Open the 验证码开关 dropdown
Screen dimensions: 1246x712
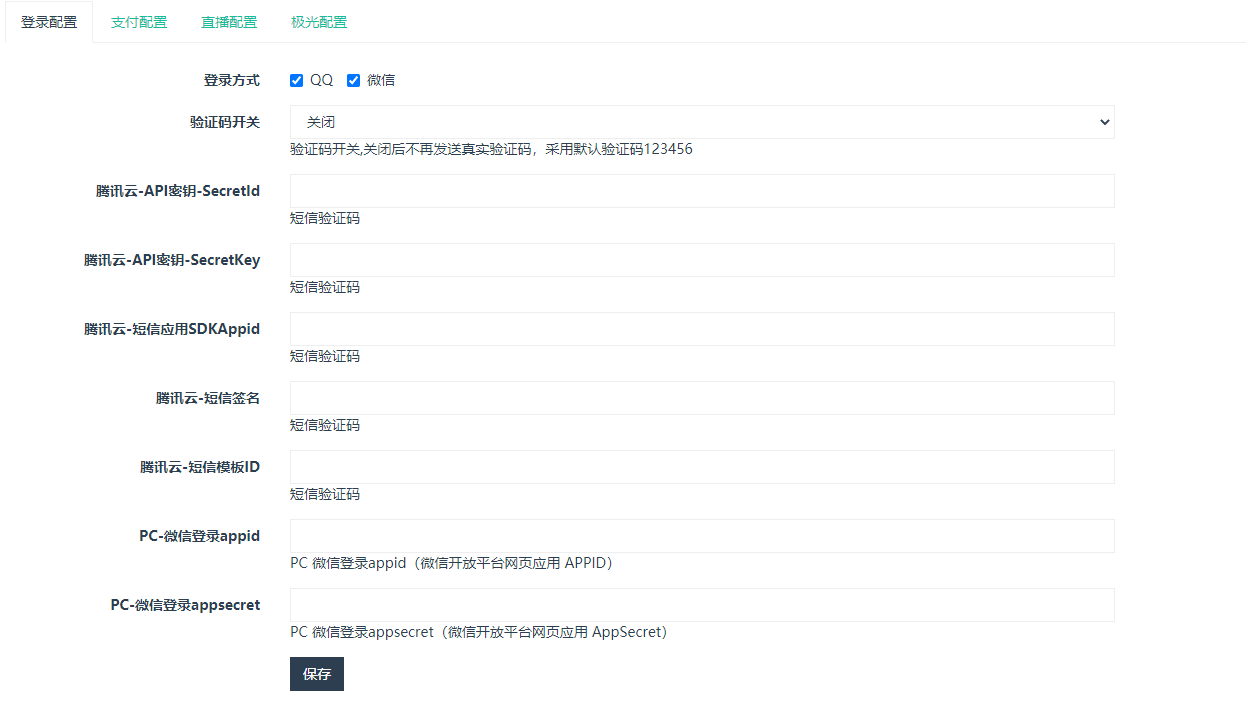[x=702, y=122]
